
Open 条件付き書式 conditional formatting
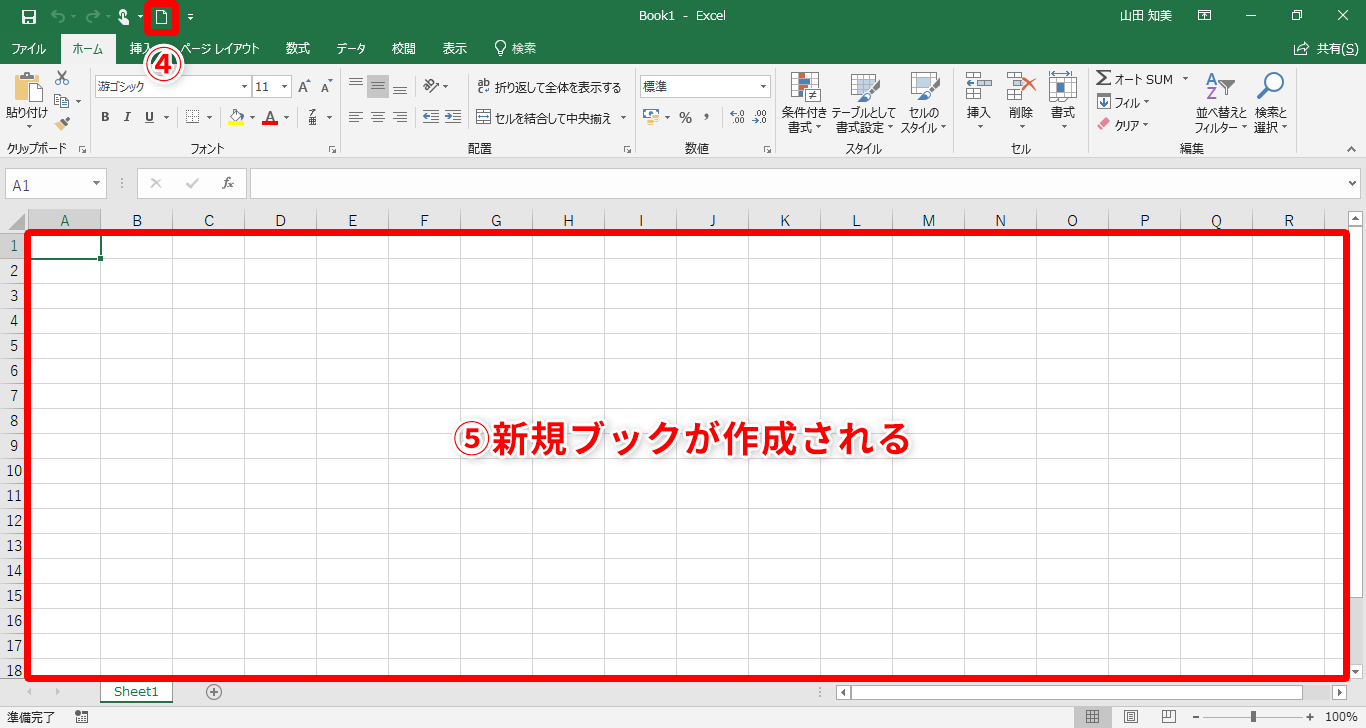pyautogui.click(x=804, y=103)
